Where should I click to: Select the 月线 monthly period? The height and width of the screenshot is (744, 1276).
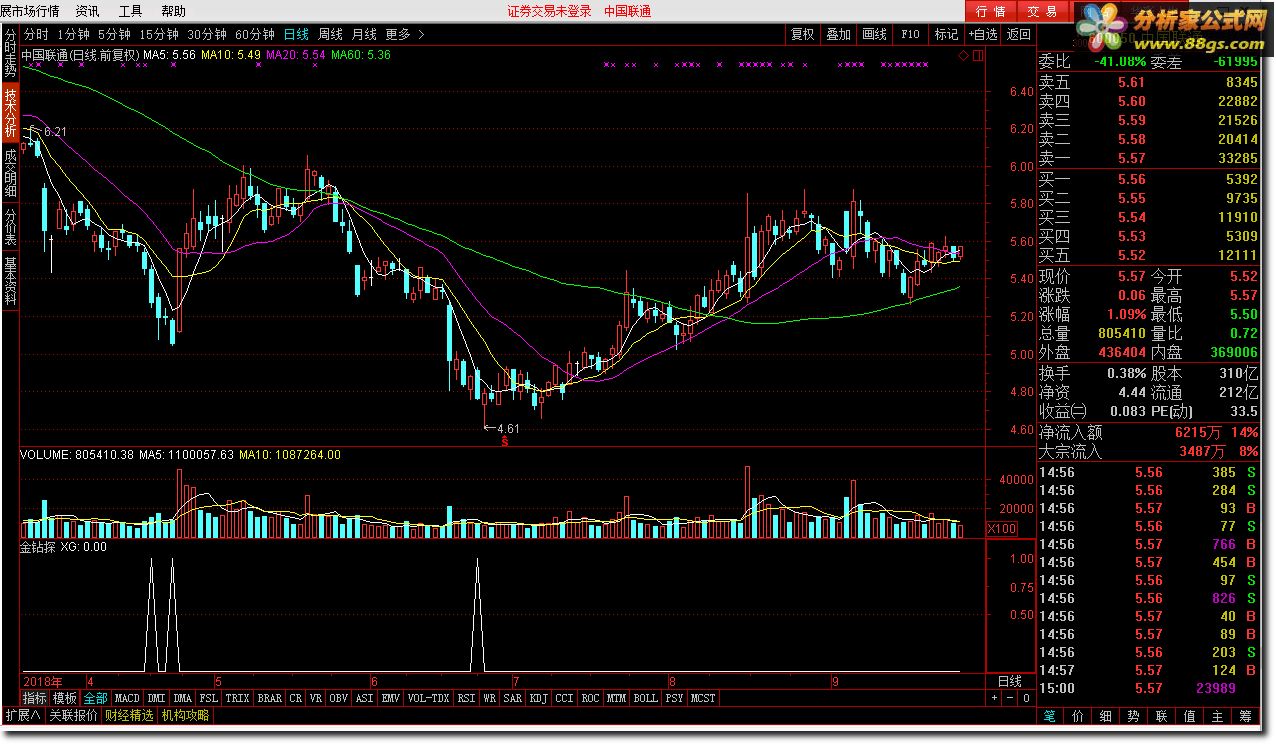tap(364, 34)
